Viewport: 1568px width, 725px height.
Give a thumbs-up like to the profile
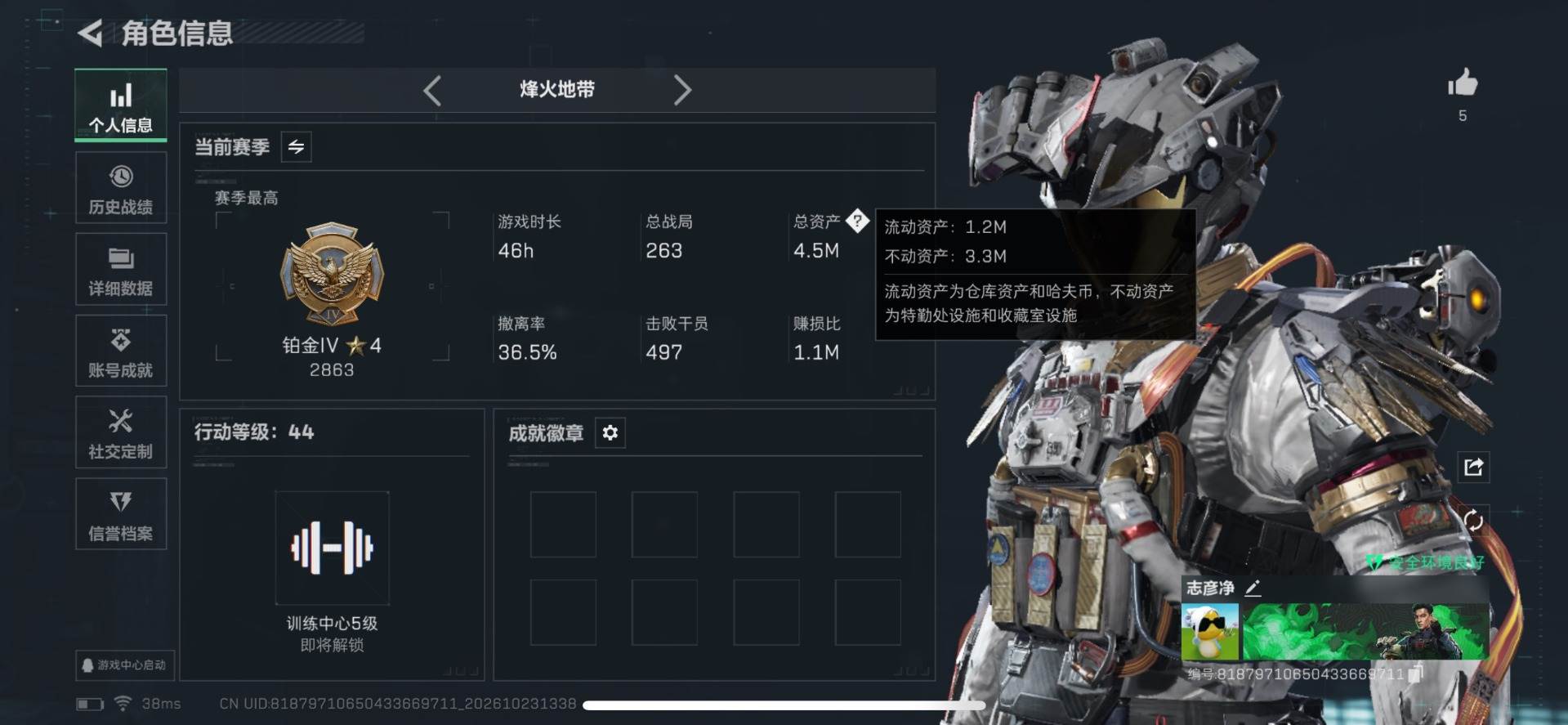click(1463, 83)
